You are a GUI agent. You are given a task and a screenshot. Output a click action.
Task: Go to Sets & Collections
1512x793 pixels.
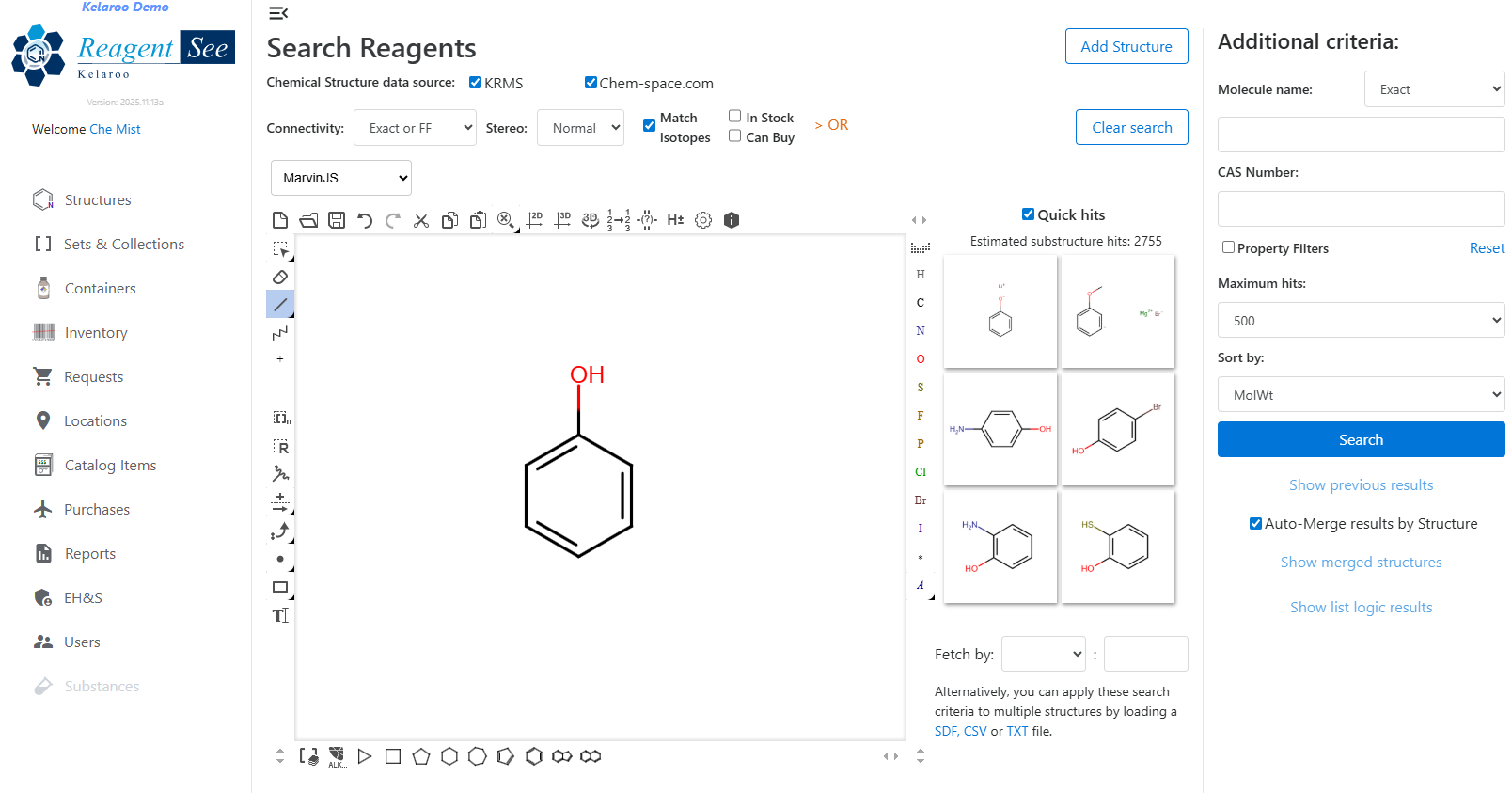124,245
